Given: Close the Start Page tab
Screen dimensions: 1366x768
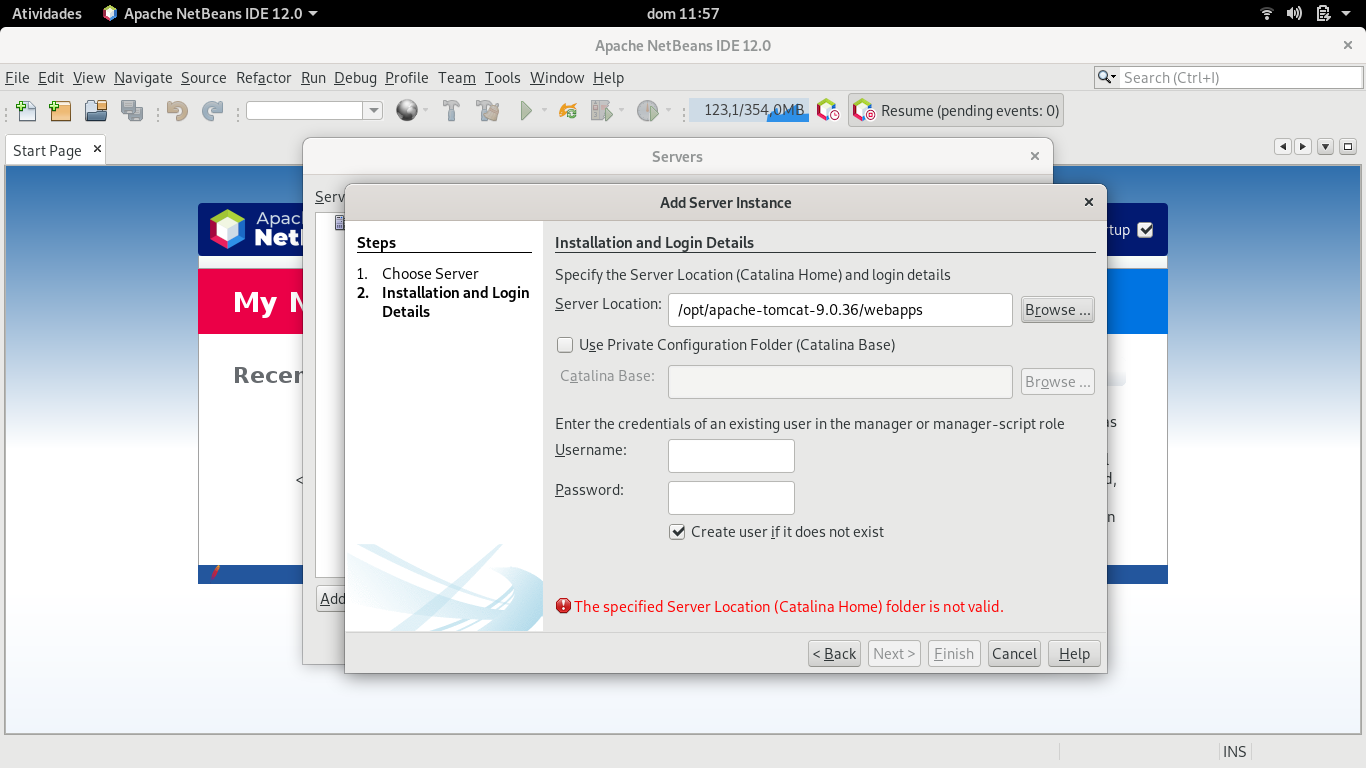Looking at the screenshot, I should (97, 149).
